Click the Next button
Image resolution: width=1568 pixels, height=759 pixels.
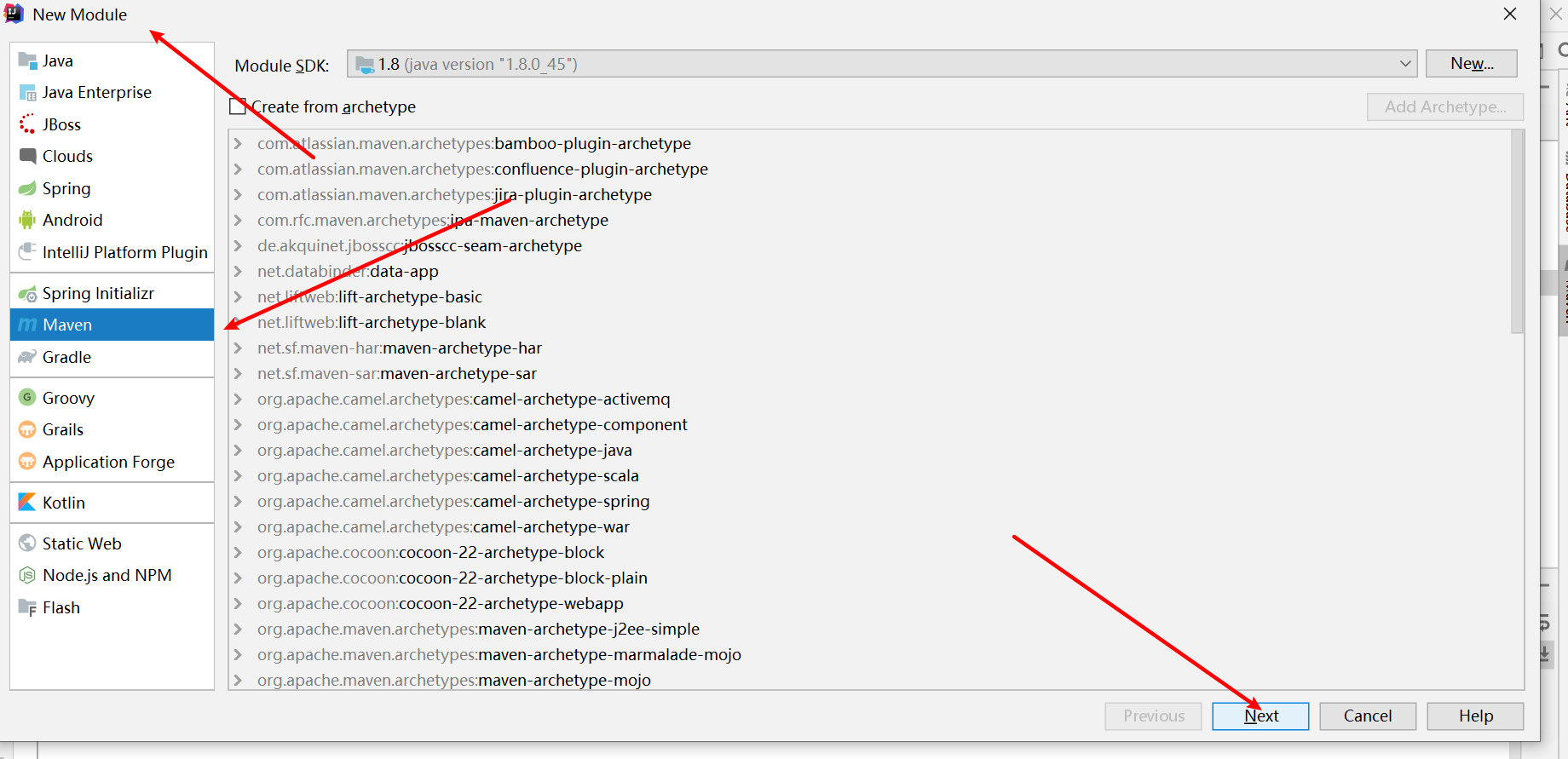(x=1260, y=716)
